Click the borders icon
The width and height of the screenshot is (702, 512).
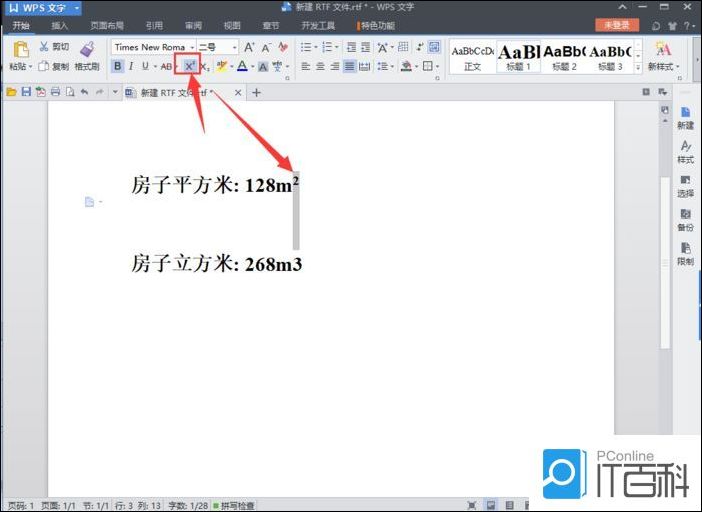[428, 66]
